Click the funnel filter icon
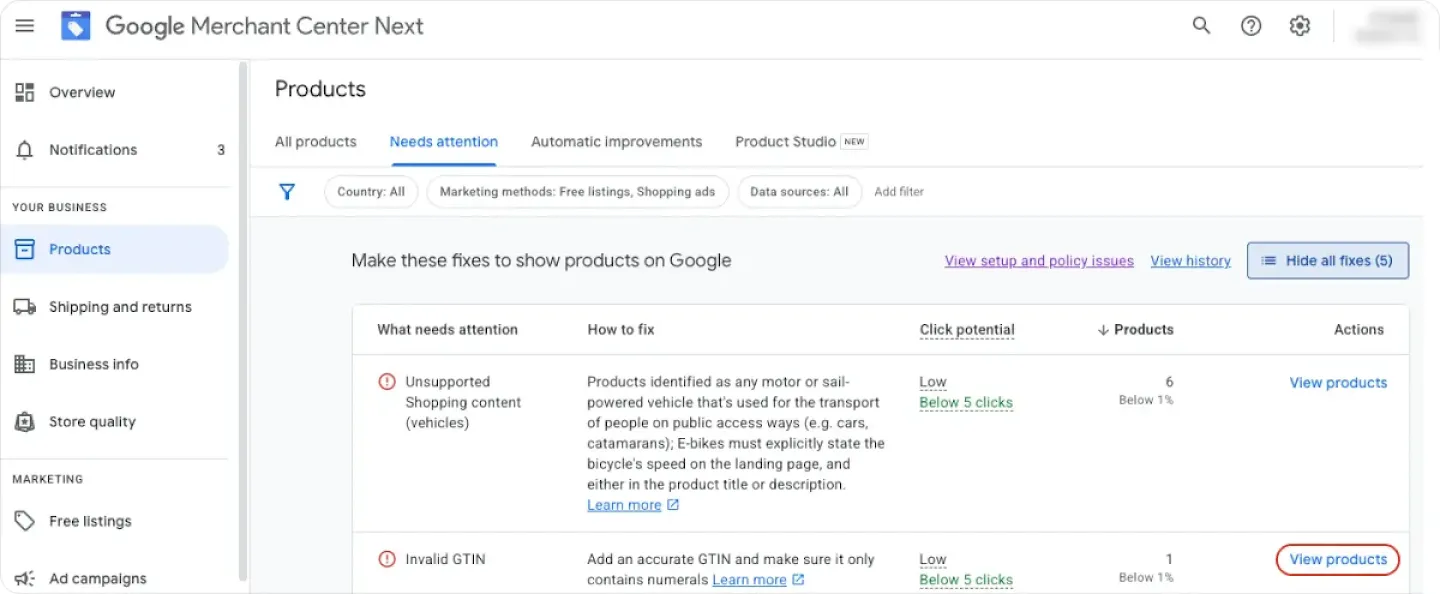This screenshot has height=594, width=1440. point(287,191)
